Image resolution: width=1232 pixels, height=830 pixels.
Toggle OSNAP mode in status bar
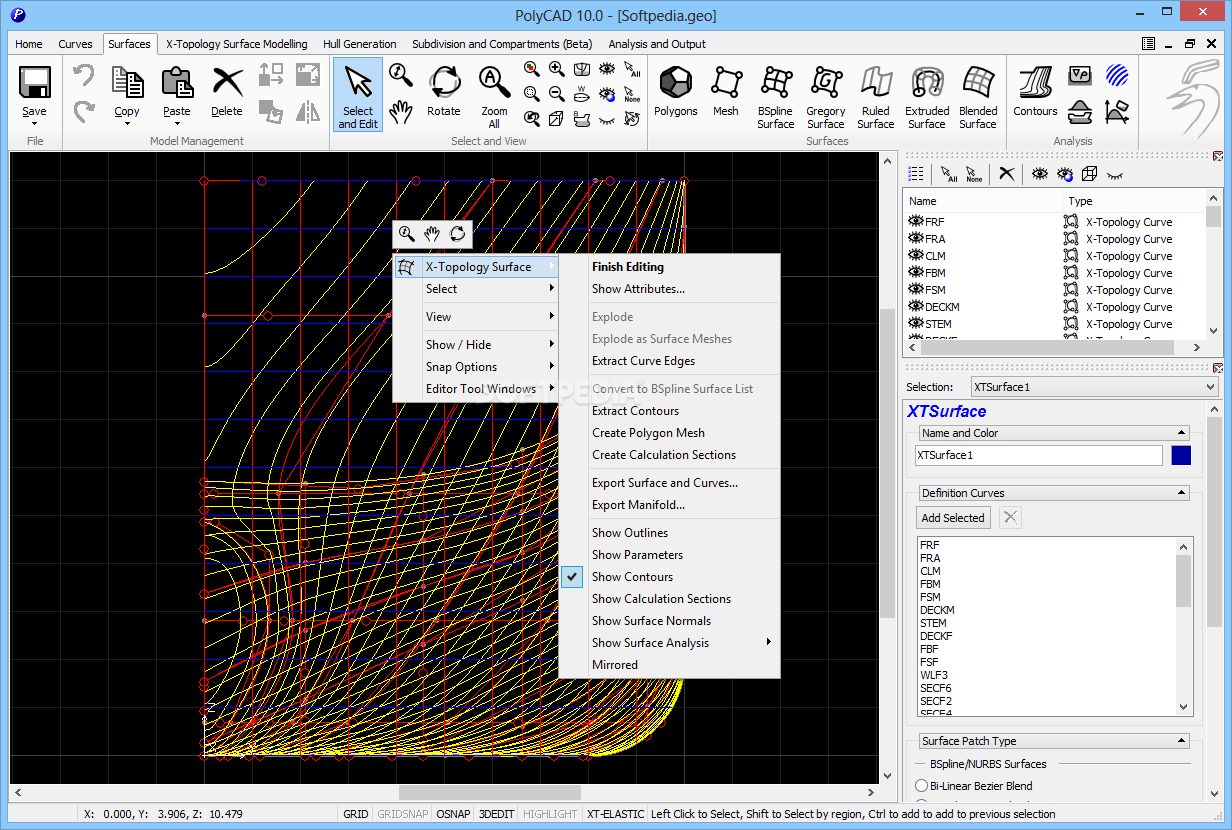453,814
